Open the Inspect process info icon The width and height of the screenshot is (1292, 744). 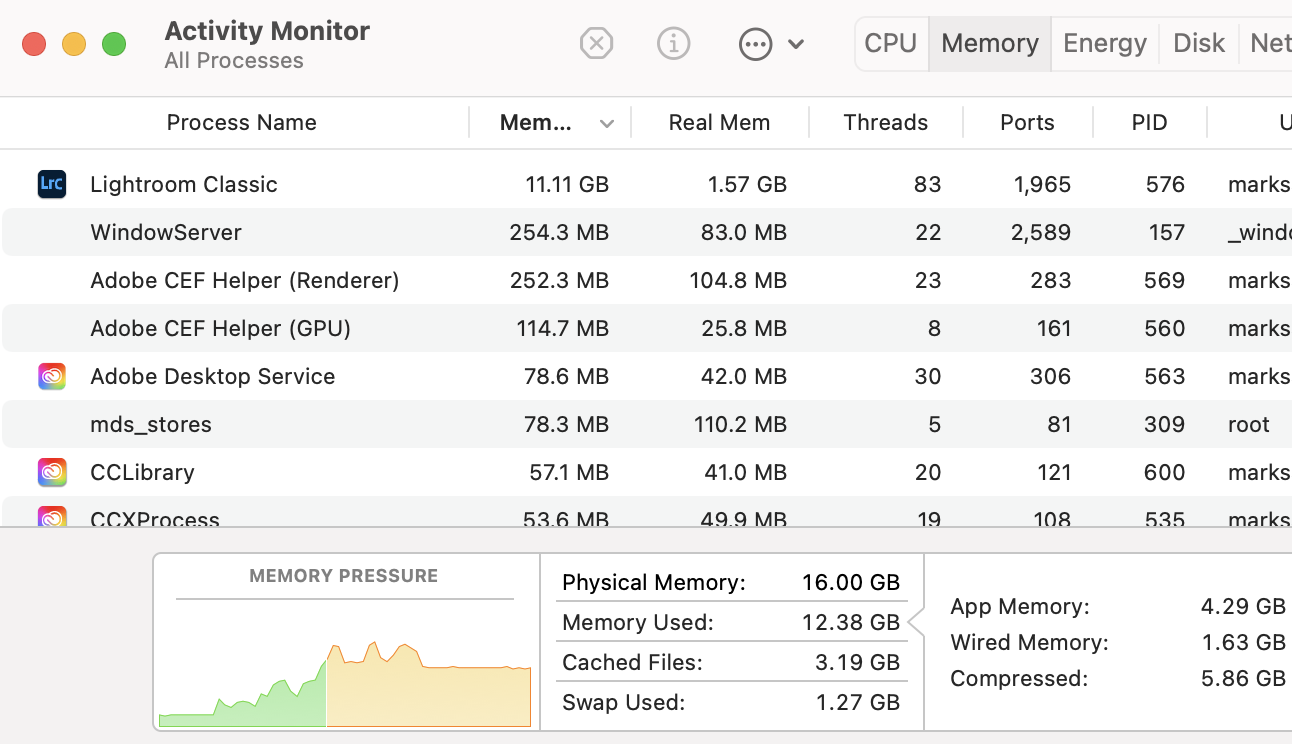tap(674, 44)
